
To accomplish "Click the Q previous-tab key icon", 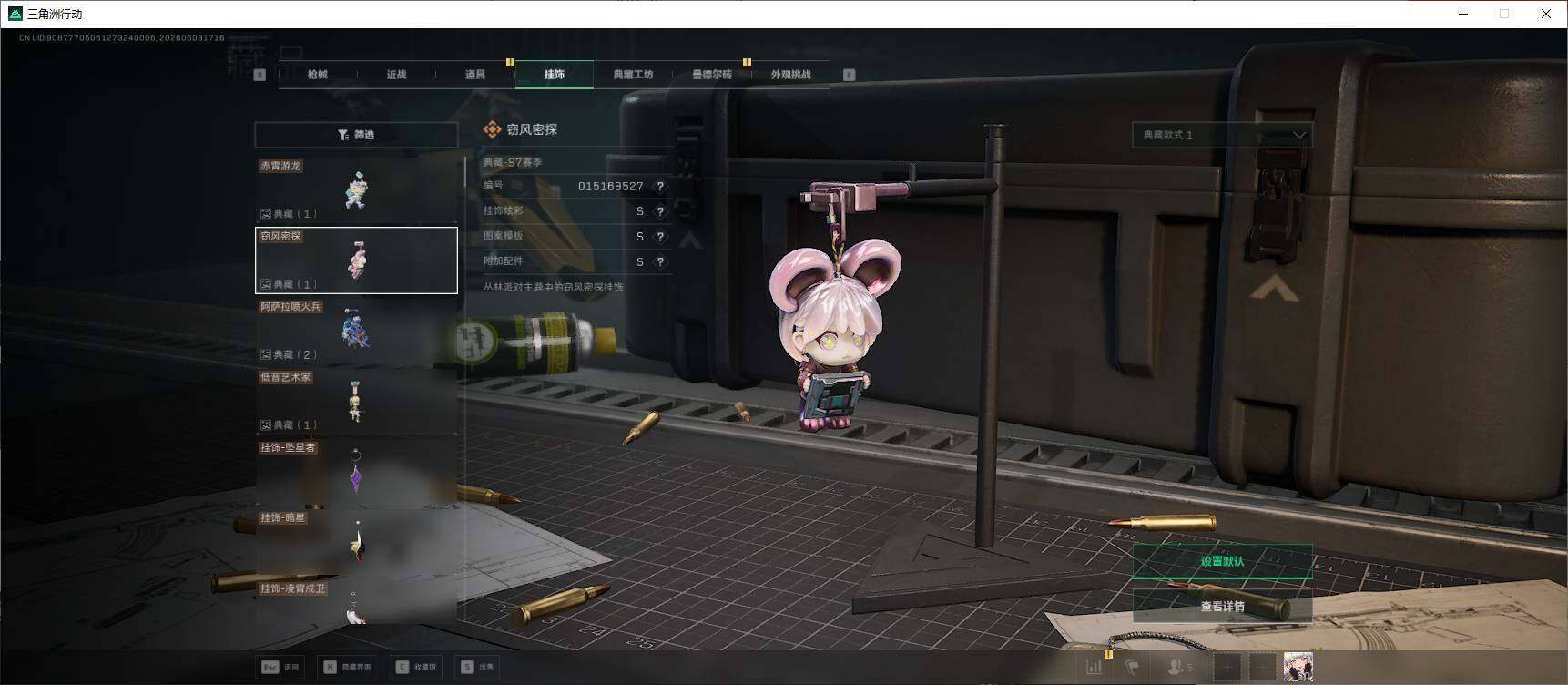I will click(x=260, y=75).
